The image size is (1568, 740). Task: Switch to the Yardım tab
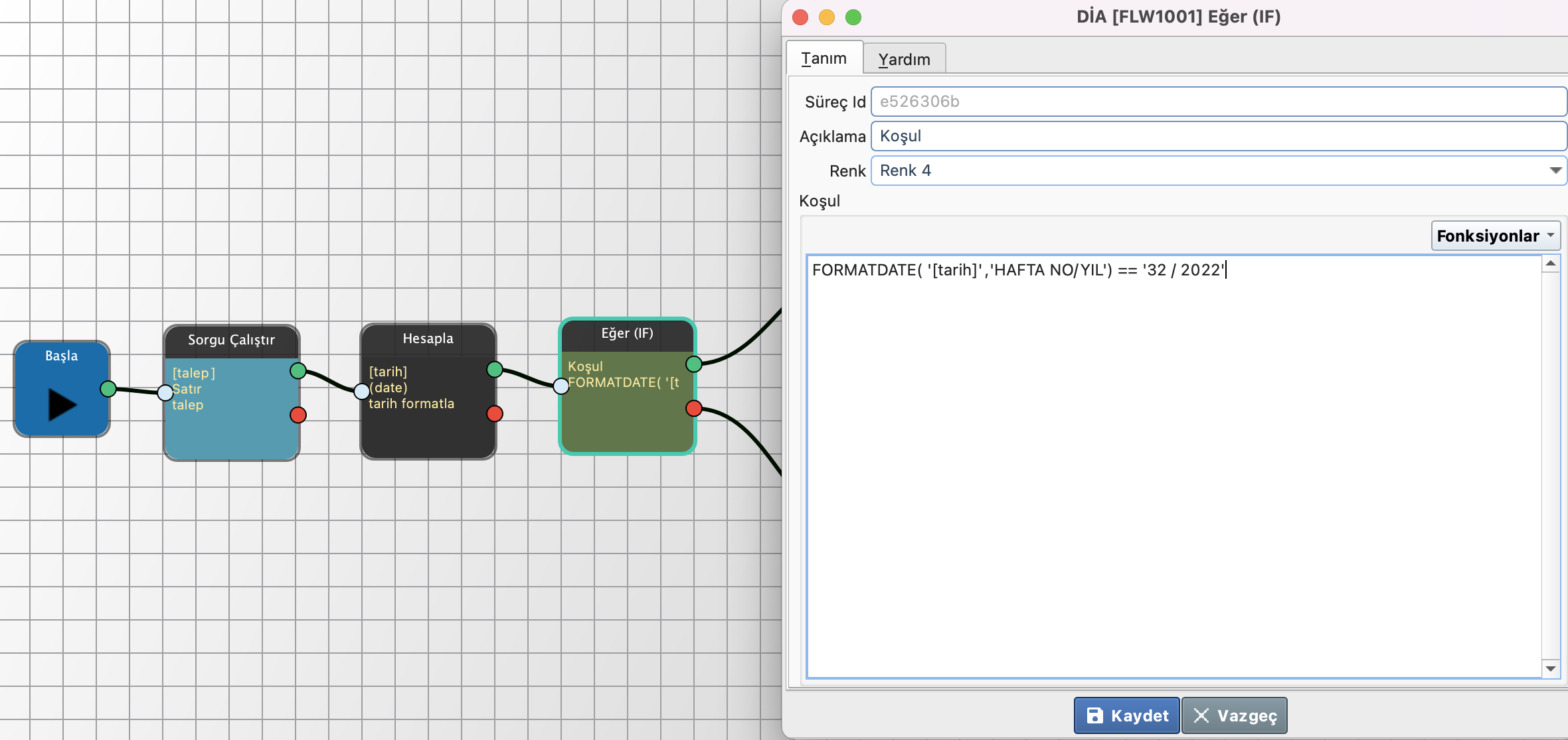click(x=904, y=59)
